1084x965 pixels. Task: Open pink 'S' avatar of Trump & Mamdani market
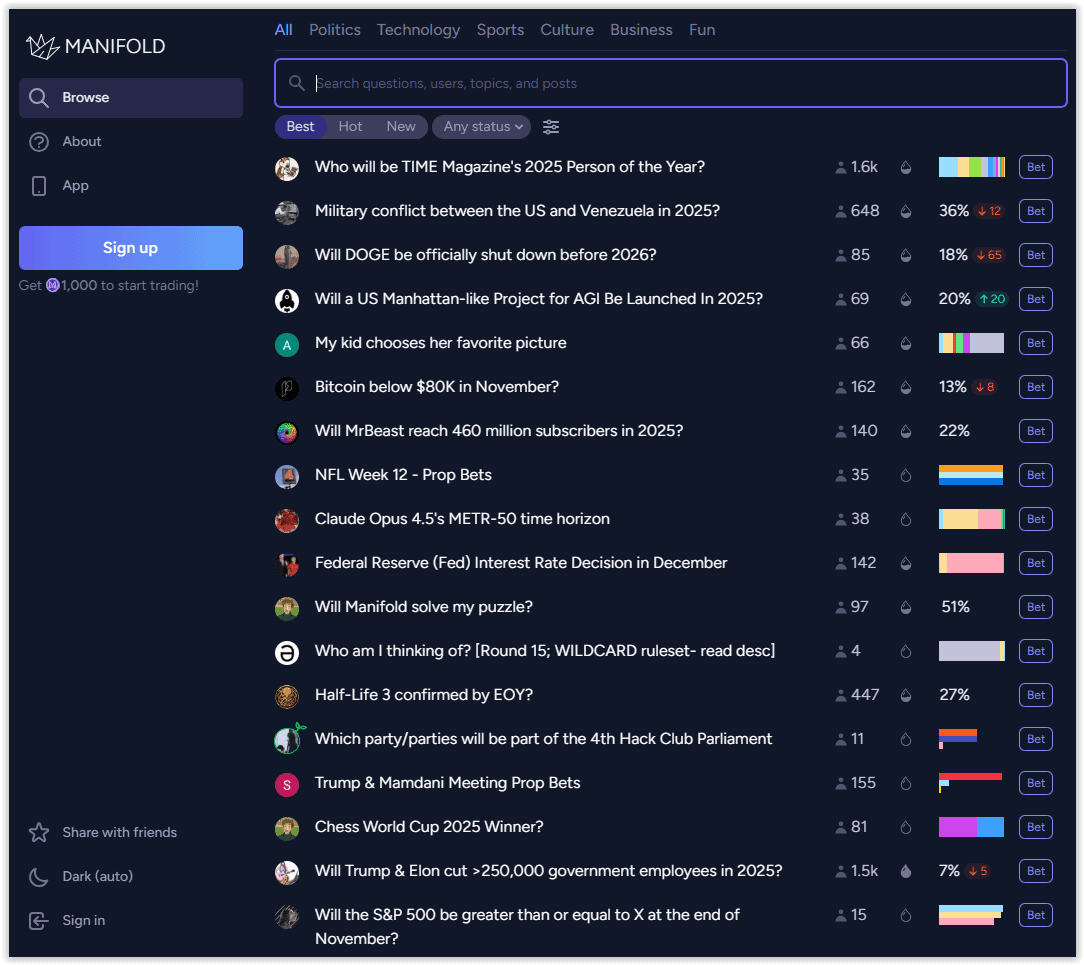click(287, 785)
